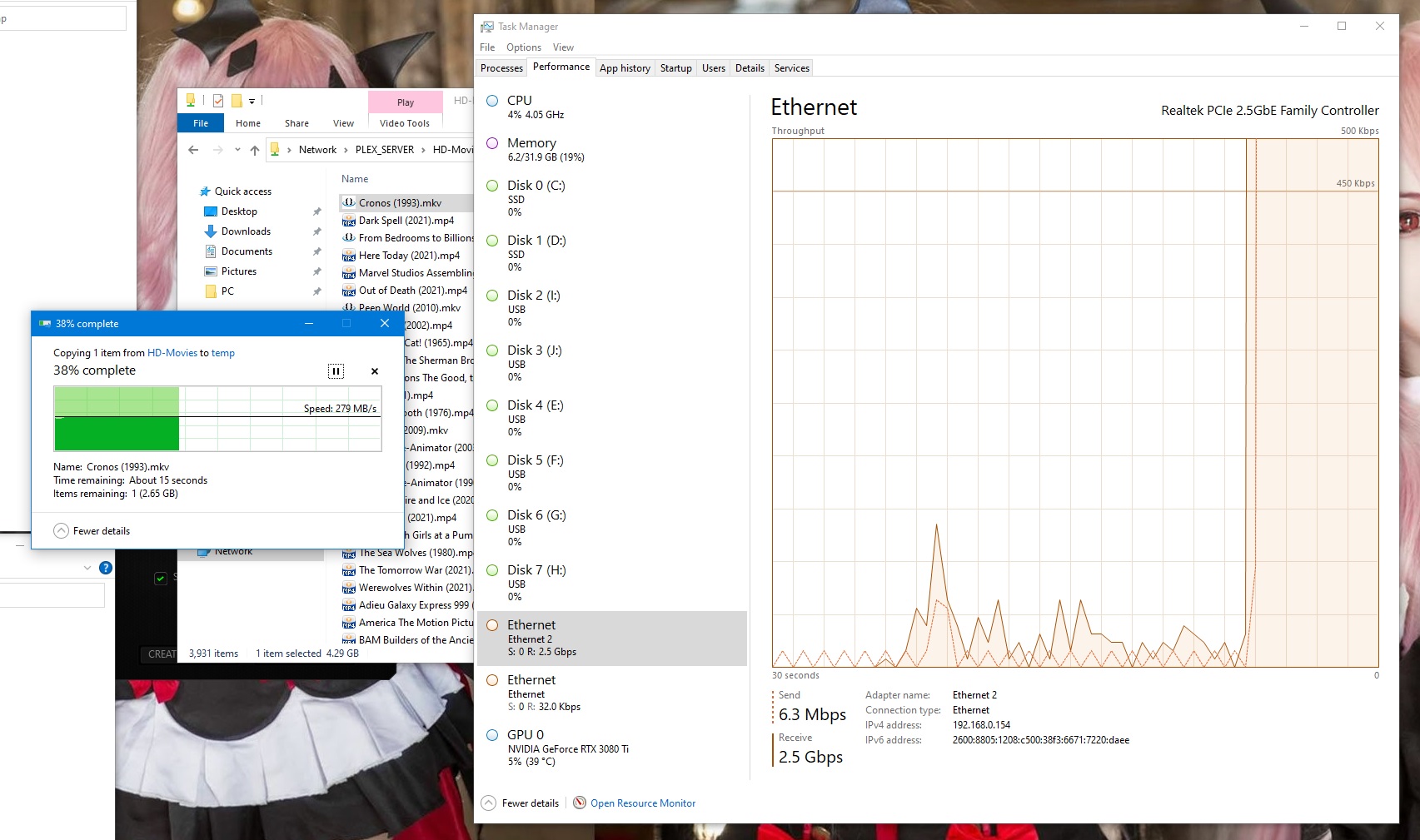Cancel the copy using the X next to pause
This screenshot has height=840, width=1420.
pyautogui.click(x=374, y=371)
